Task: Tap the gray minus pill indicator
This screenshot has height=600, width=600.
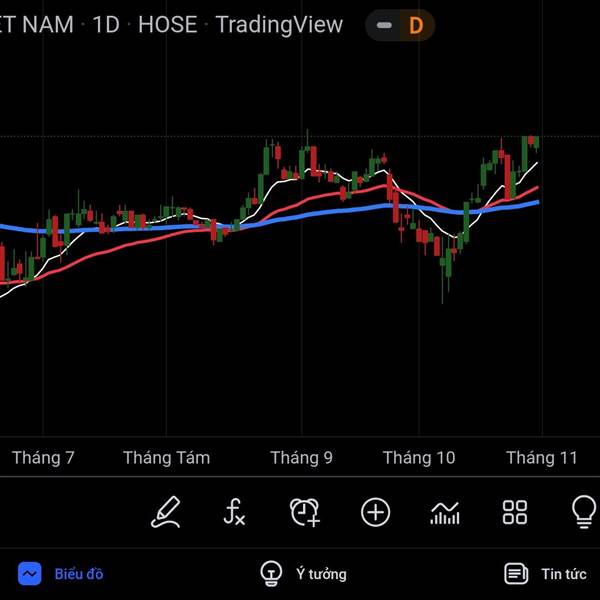Action: point(384,26)
